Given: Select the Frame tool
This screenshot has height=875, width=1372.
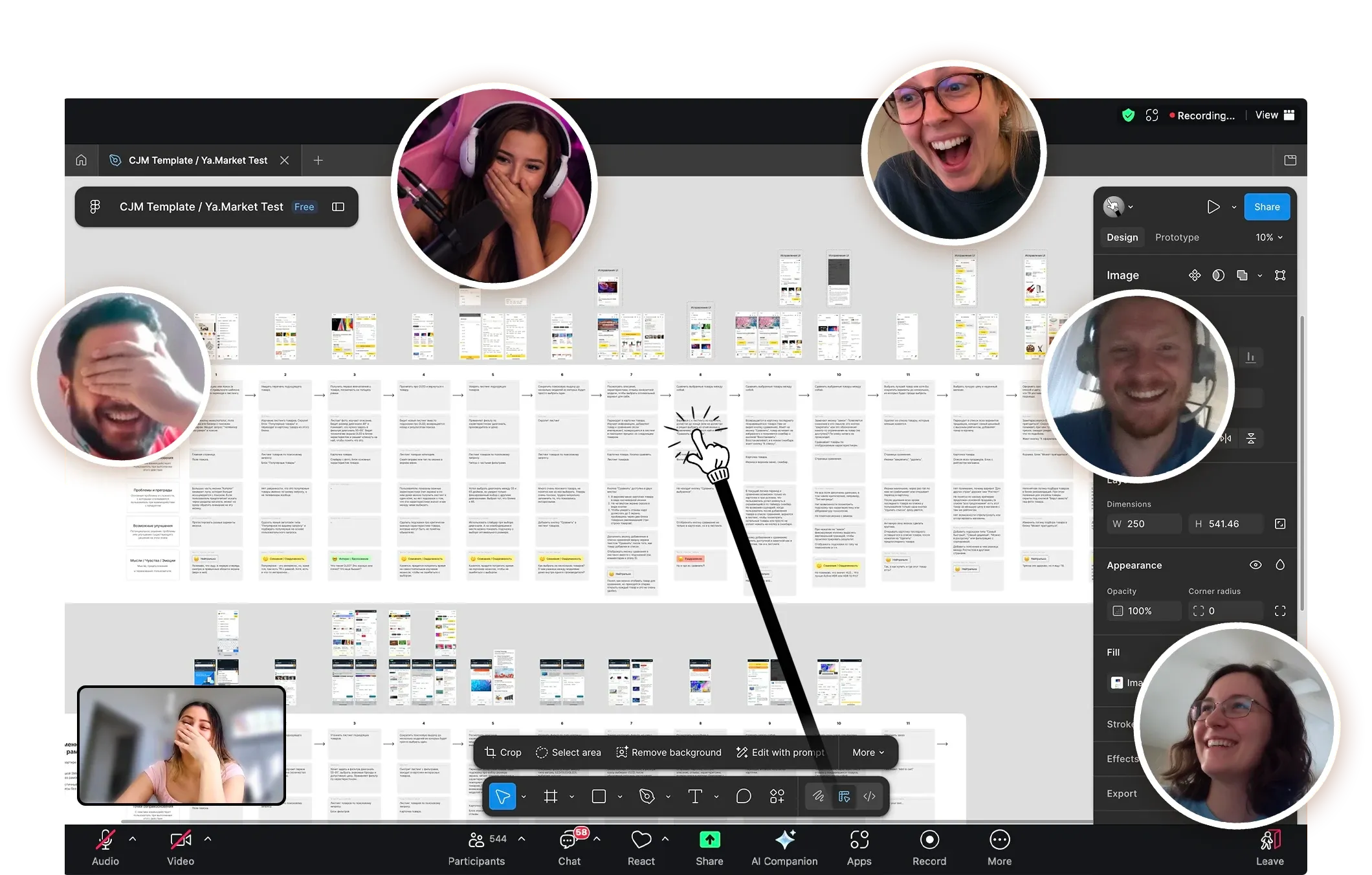Looking at the screenshot, I should (x=551, y=796).
